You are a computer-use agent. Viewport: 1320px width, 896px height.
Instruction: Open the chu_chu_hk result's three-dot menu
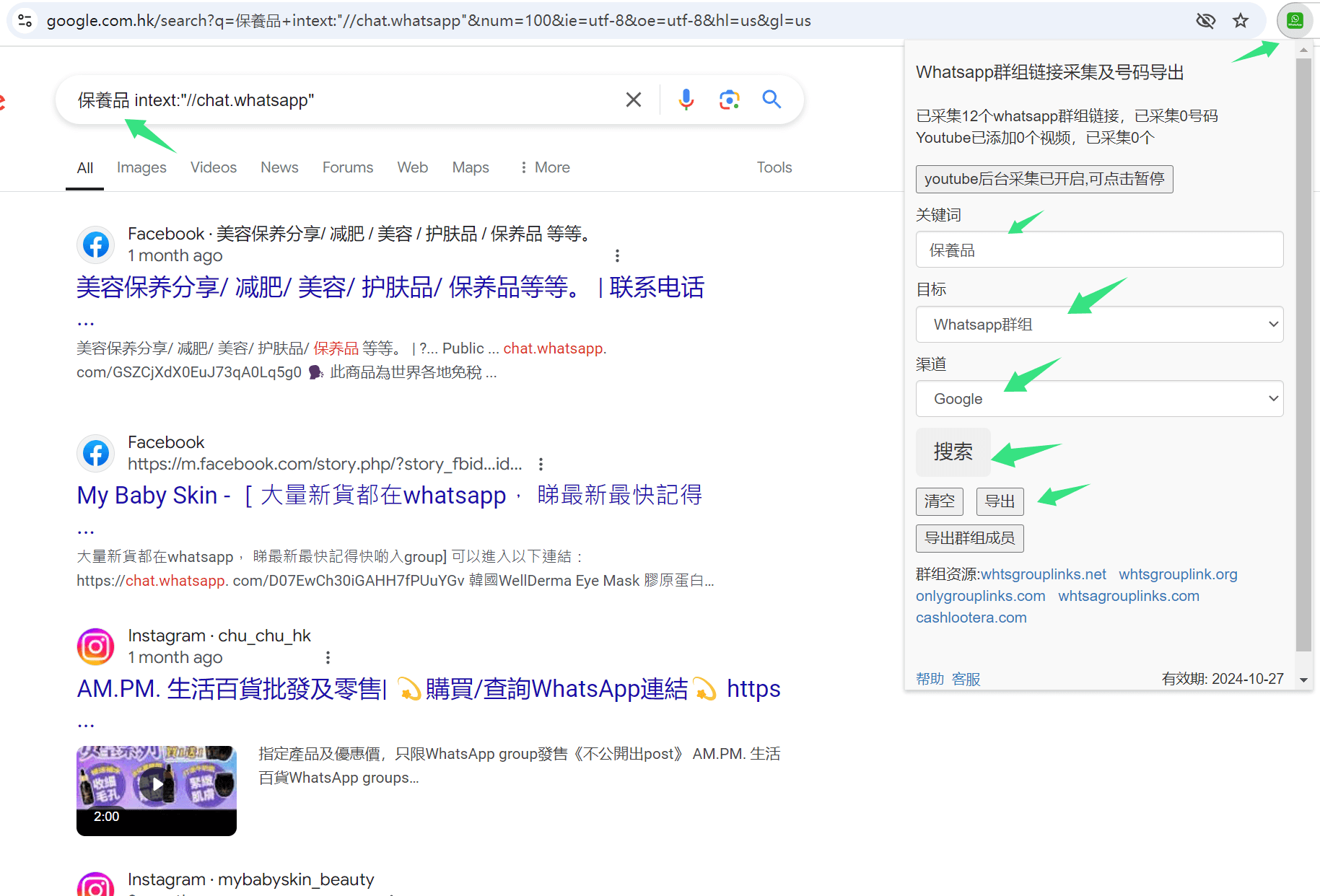click(x=328, y=657)
